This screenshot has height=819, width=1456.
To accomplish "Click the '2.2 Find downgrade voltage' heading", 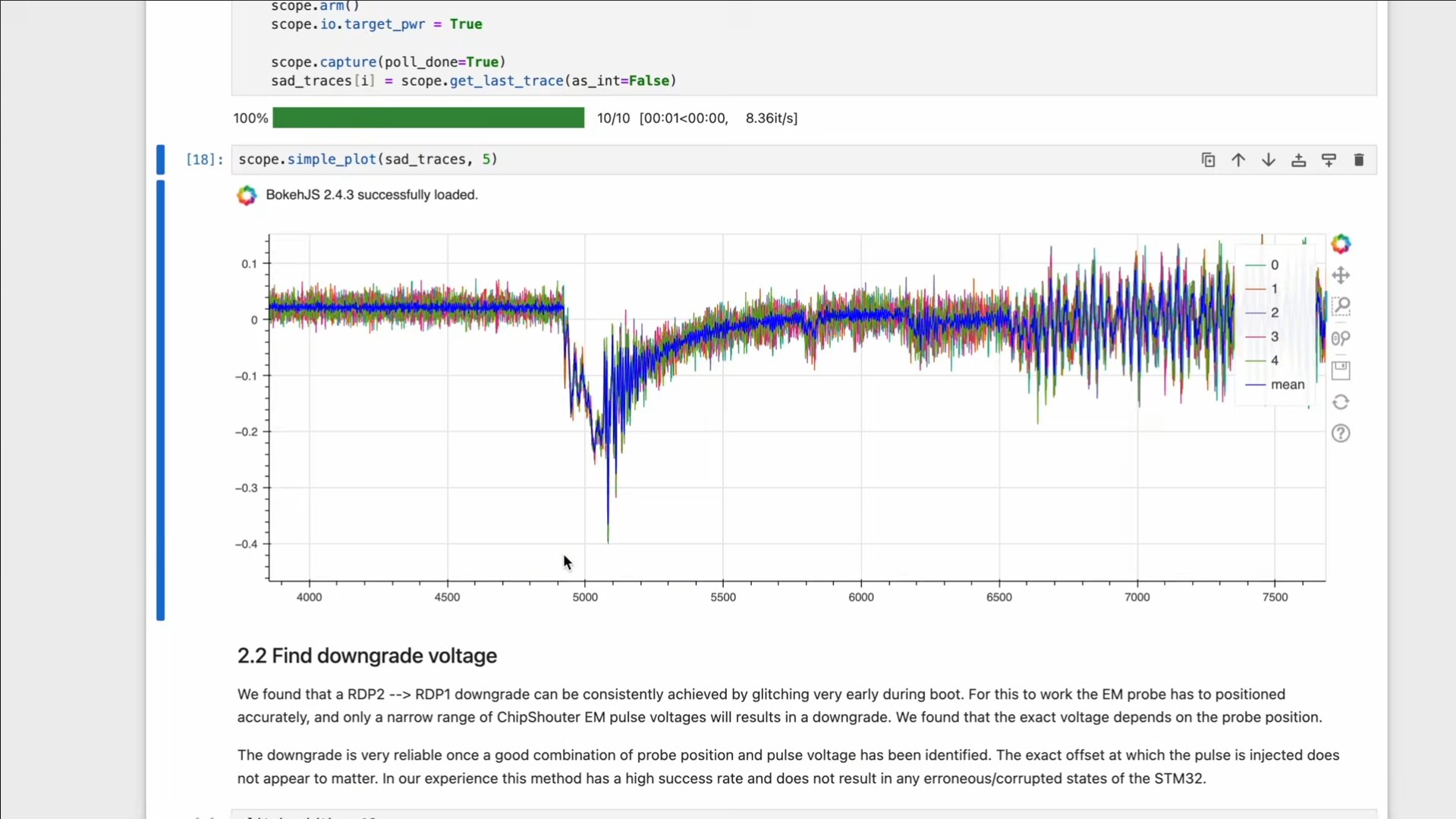I will [367, 656].
